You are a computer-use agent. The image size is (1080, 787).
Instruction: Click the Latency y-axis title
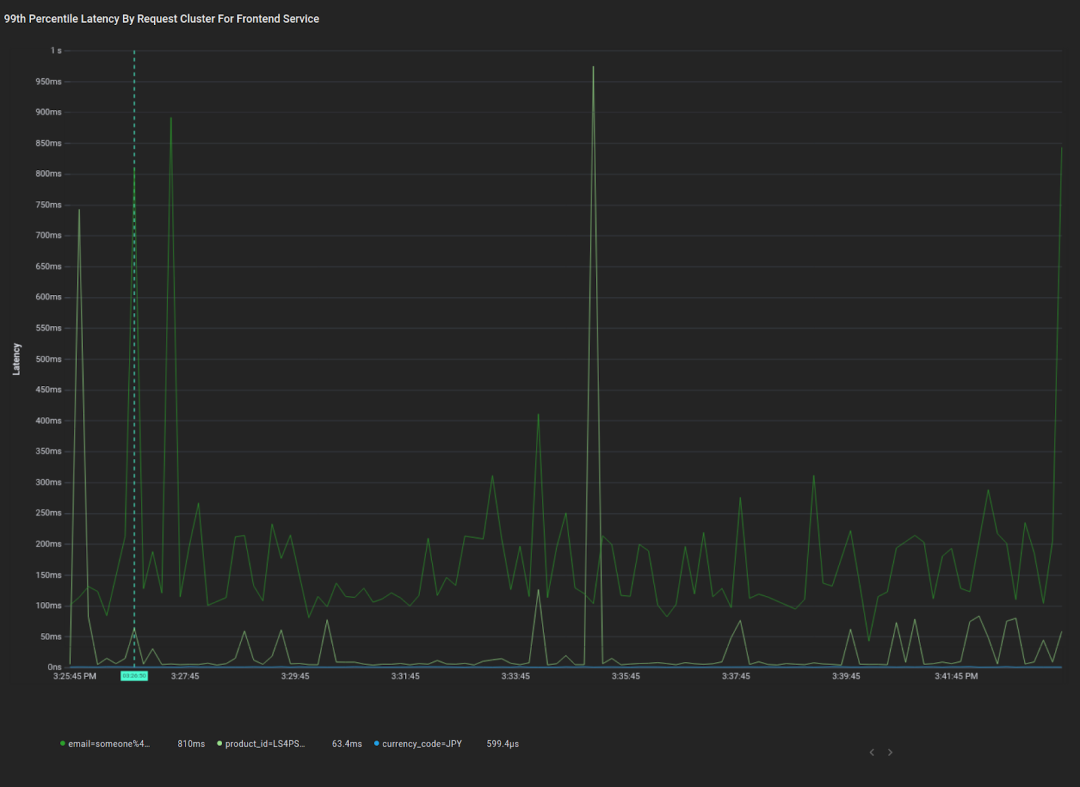click(17, 359)
